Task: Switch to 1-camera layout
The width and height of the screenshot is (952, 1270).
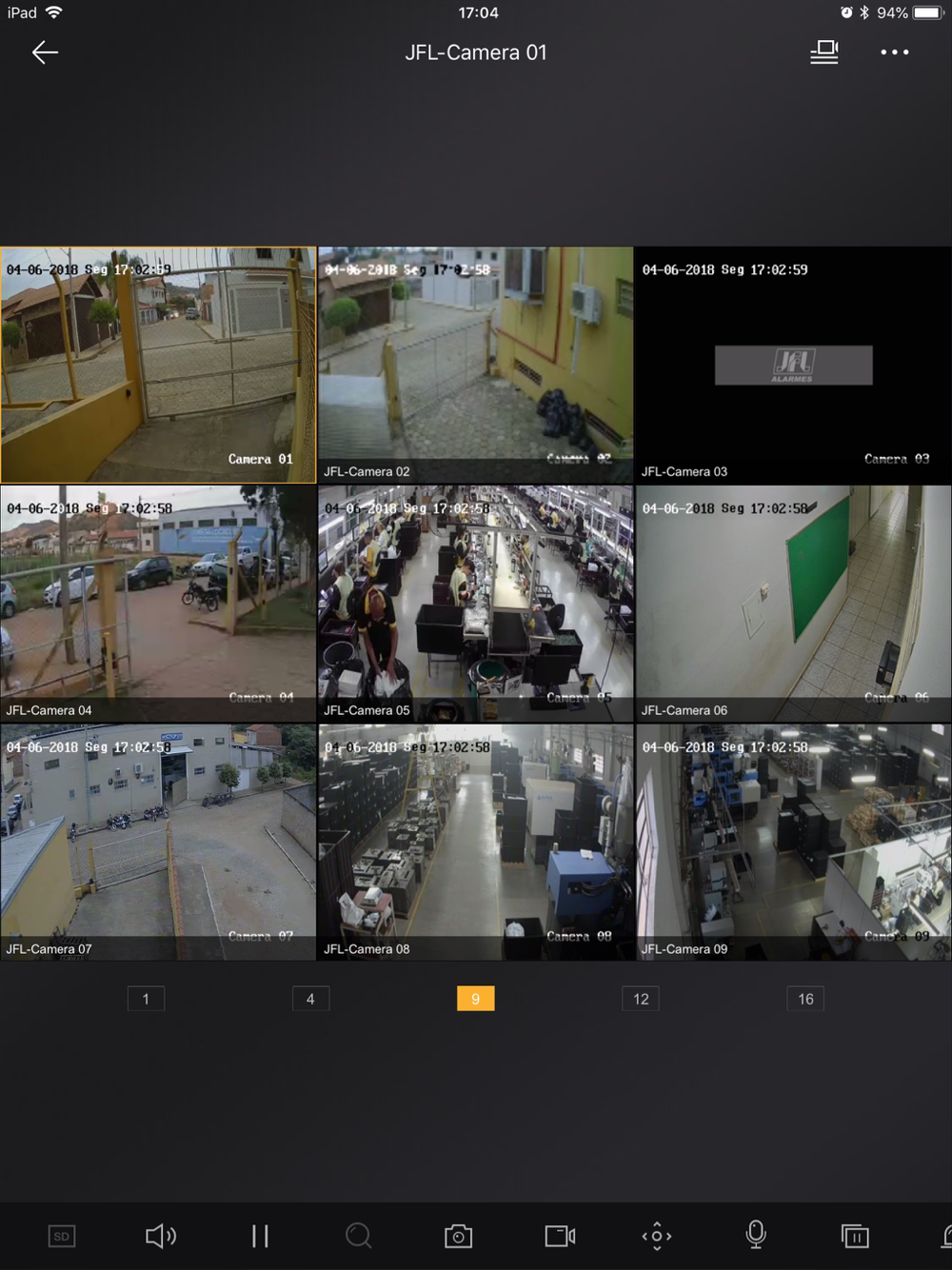Action: 146,999
